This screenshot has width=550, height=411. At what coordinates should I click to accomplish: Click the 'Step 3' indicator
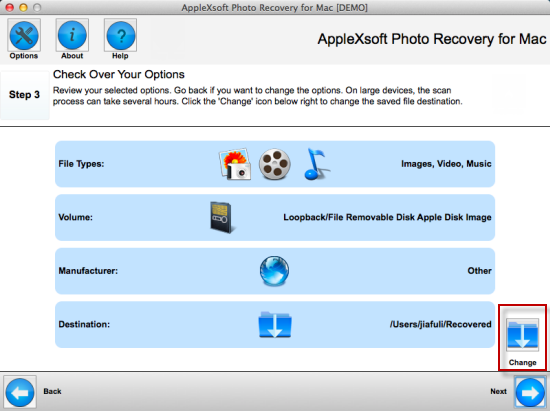tap(24, 95)
